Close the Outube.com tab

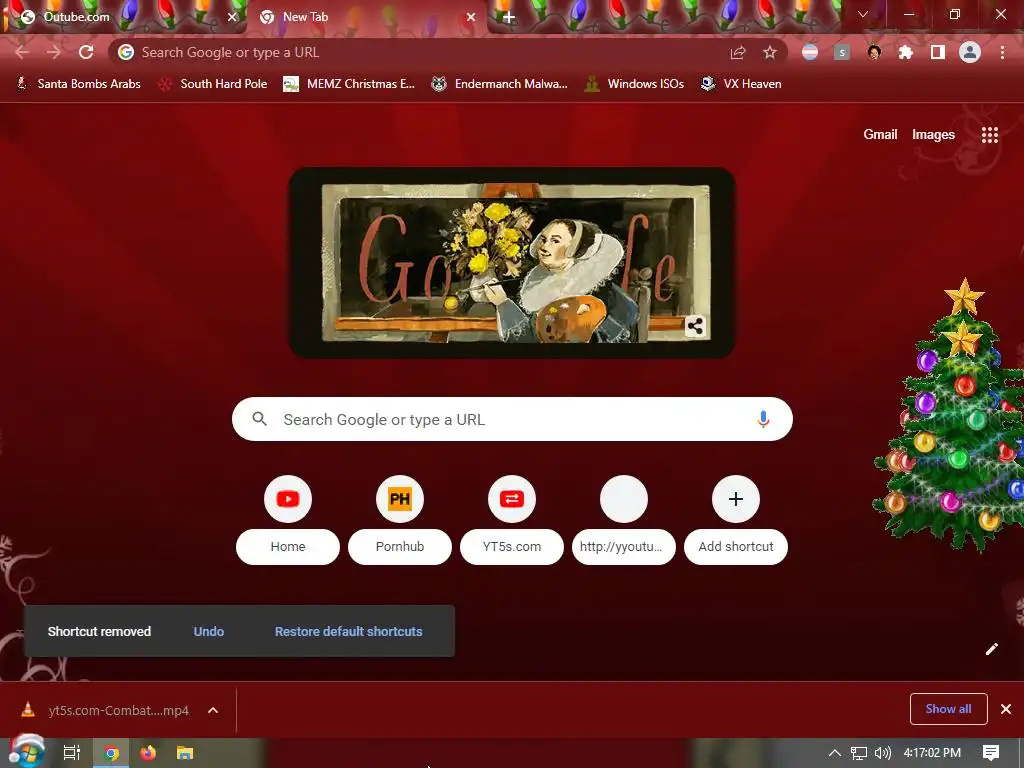(232, 17)
